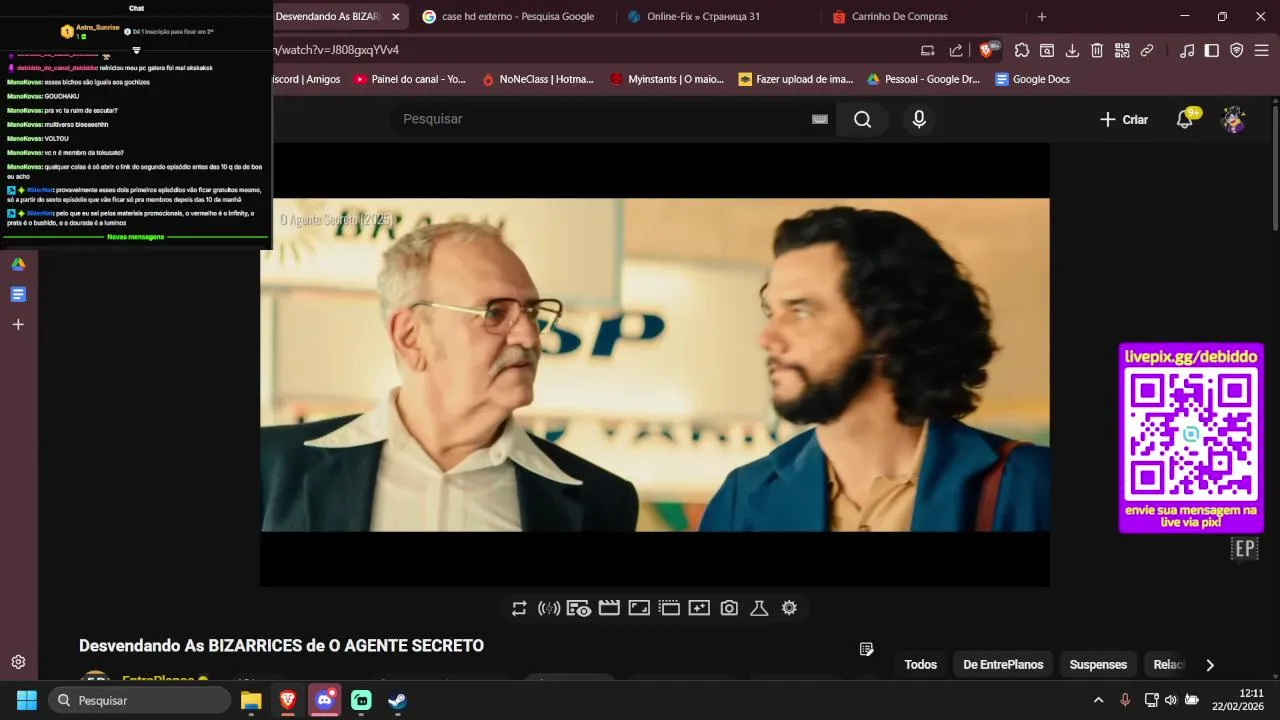Collapse the chat leaderboard arrow
The height and width of the screenshot is (720, 1280).
click(136, 50)
